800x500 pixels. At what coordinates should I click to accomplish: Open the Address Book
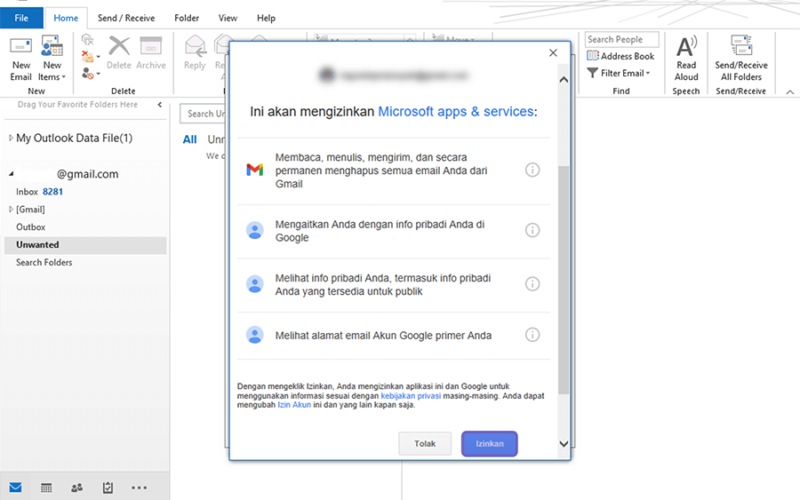point(620,56)
